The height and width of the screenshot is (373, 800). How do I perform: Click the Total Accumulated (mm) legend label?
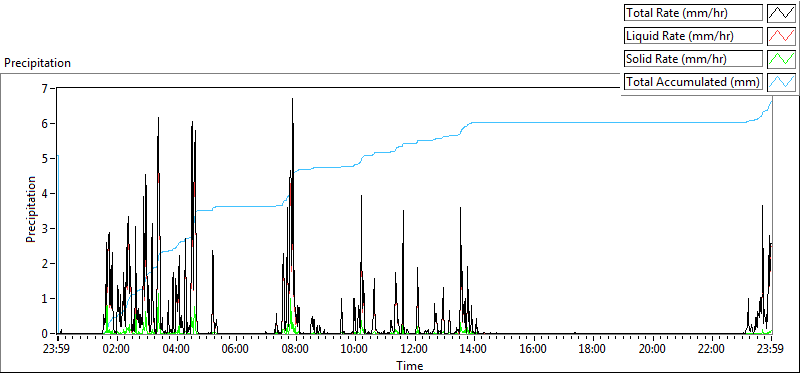pyautogui.click(x=692, y=82)
